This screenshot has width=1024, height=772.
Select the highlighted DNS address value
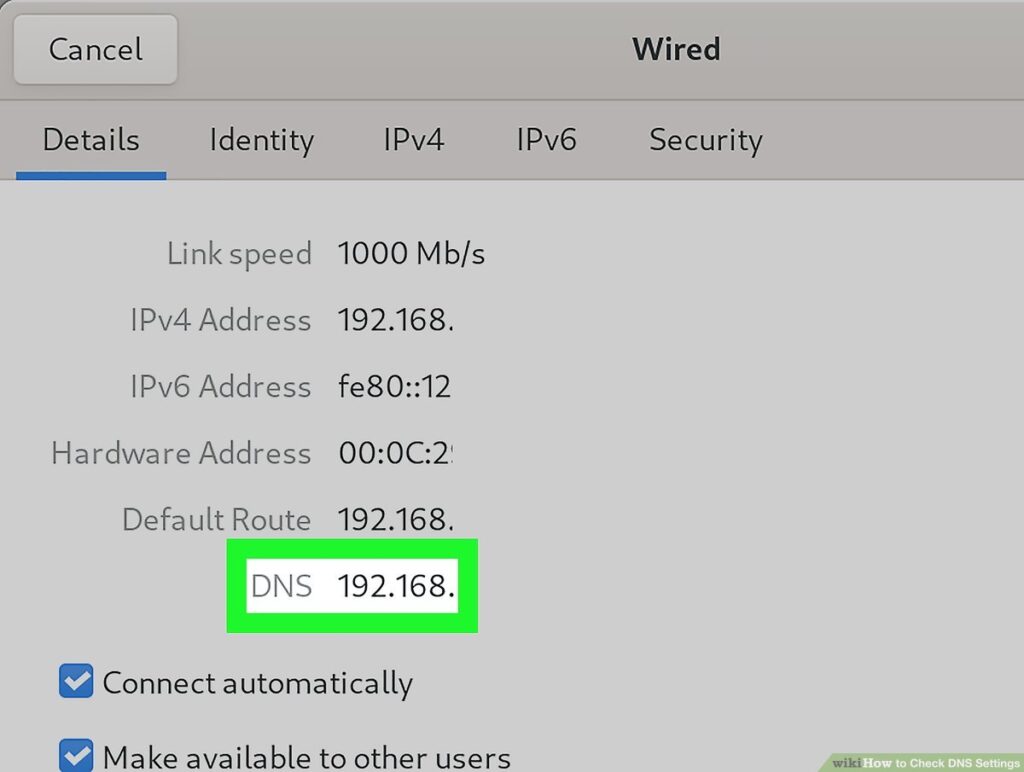[x=396, y=587]
